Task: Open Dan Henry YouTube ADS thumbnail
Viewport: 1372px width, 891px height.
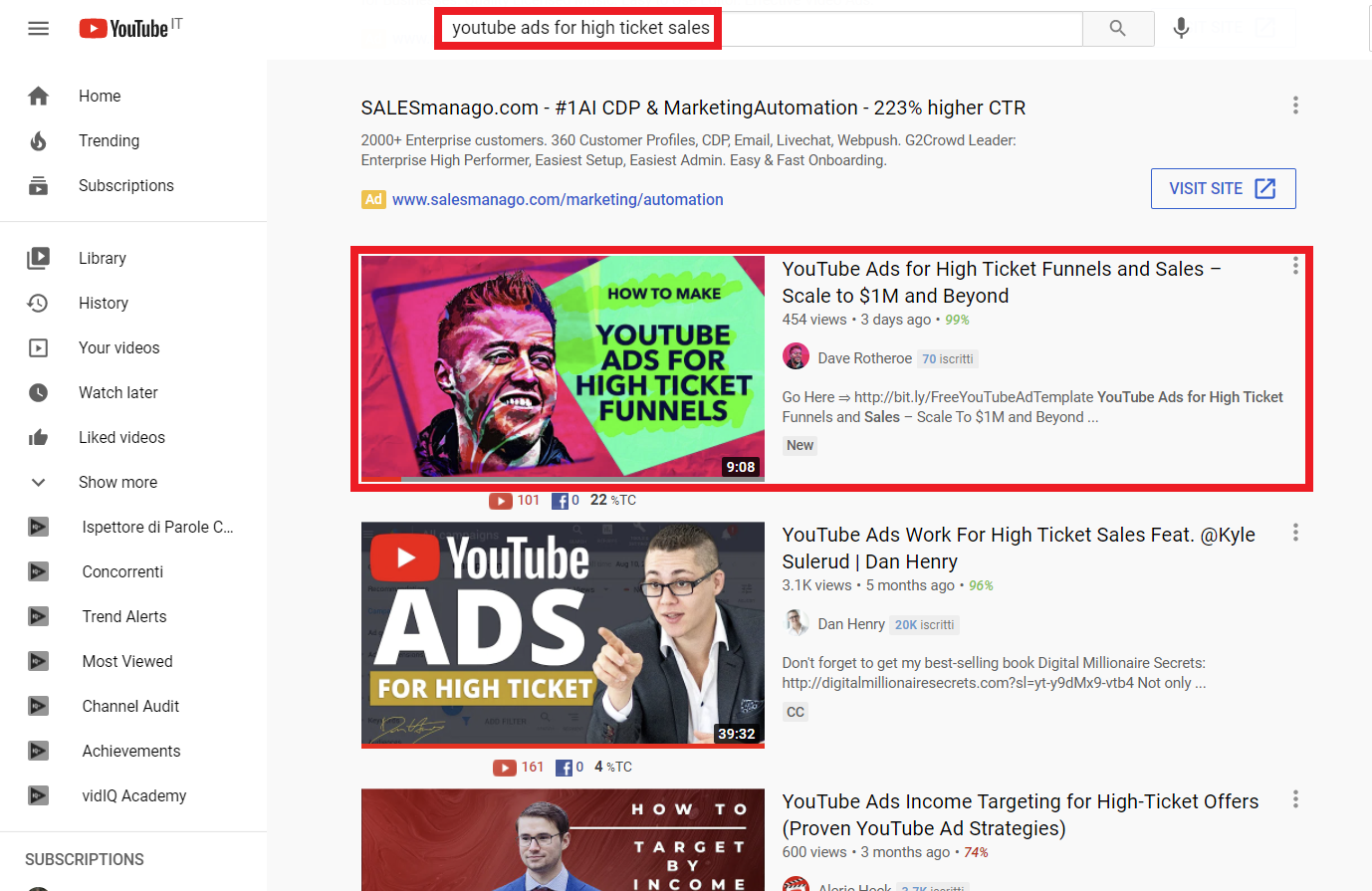Action: (563, 634)
